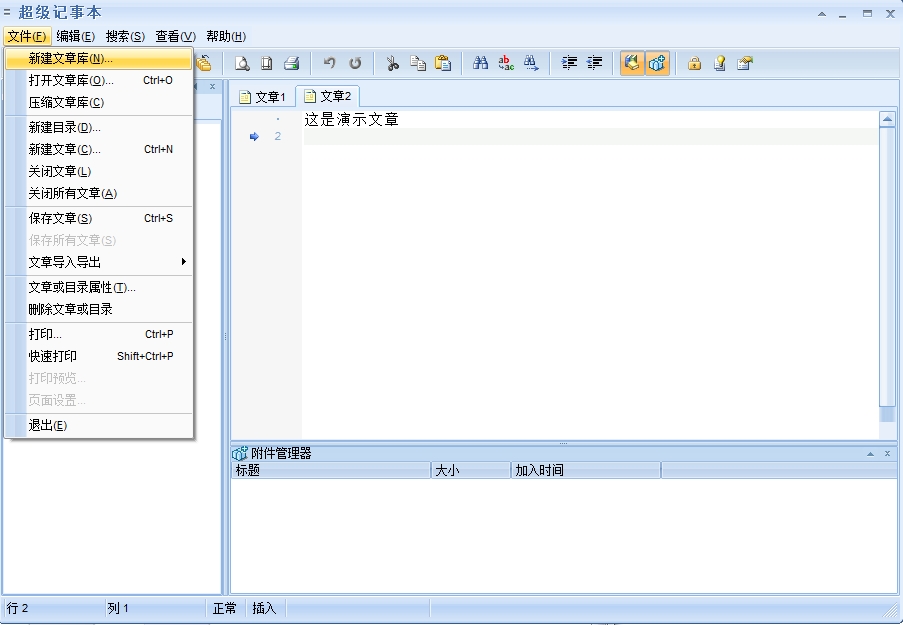This screenshot has width=903, height=625.
Task: Toggle the directory tree panel button
Action: click(632, 63)
